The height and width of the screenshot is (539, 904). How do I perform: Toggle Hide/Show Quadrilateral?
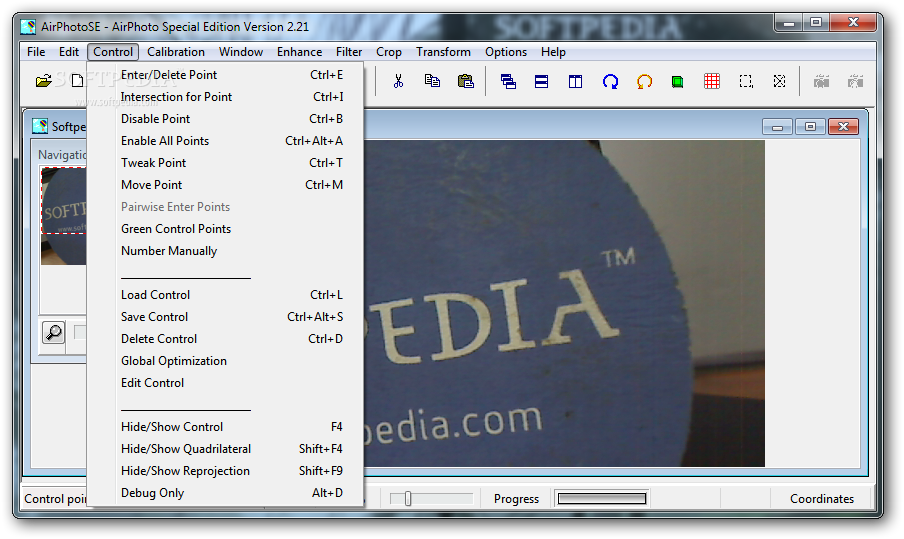pos(226,448)
